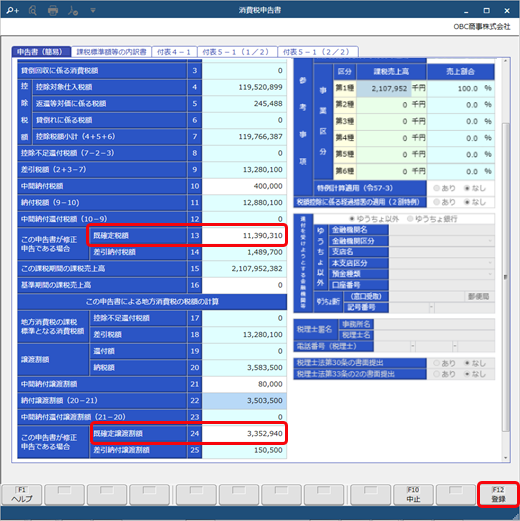Switch to 申告書（簡易） tab
The width and height of the screenshot is (520, 521).
41,52
